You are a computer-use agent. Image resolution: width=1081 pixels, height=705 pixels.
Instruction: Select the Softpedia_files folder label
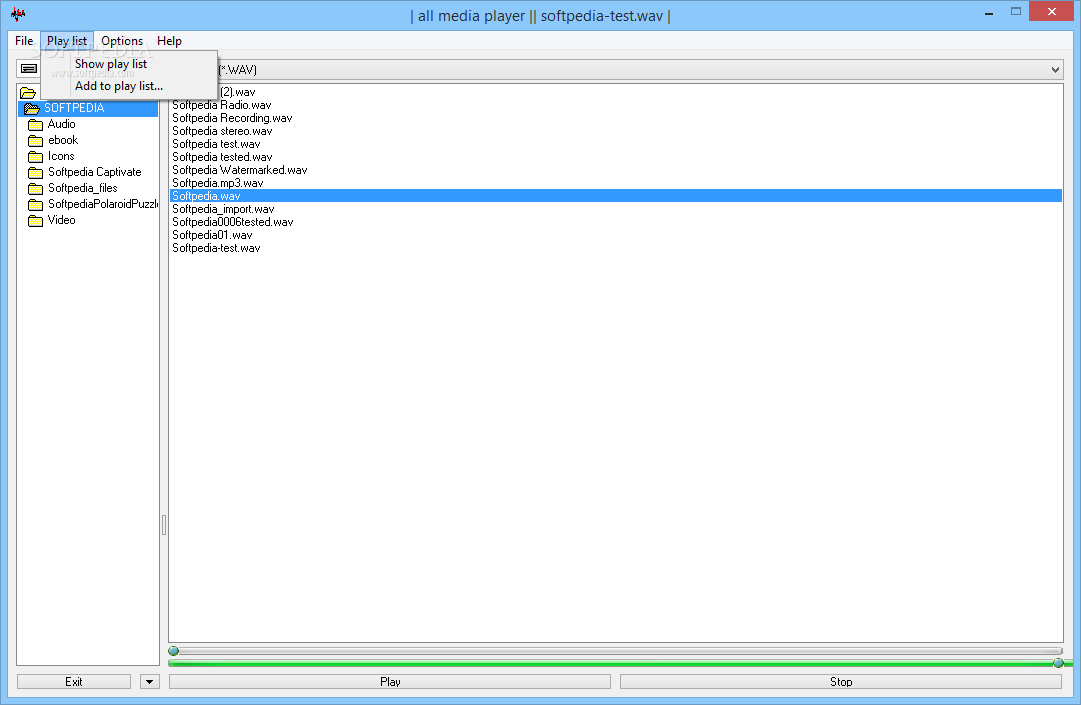click(83, 187)
